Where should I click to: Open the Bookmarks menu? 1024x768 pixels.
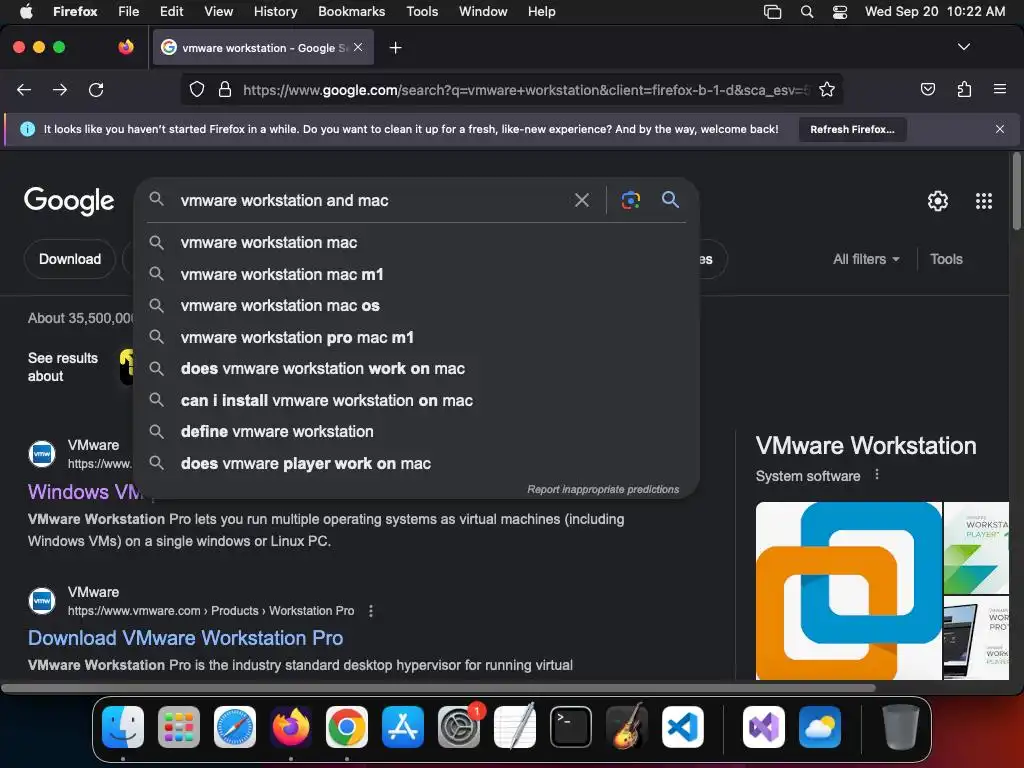point(351,12)
